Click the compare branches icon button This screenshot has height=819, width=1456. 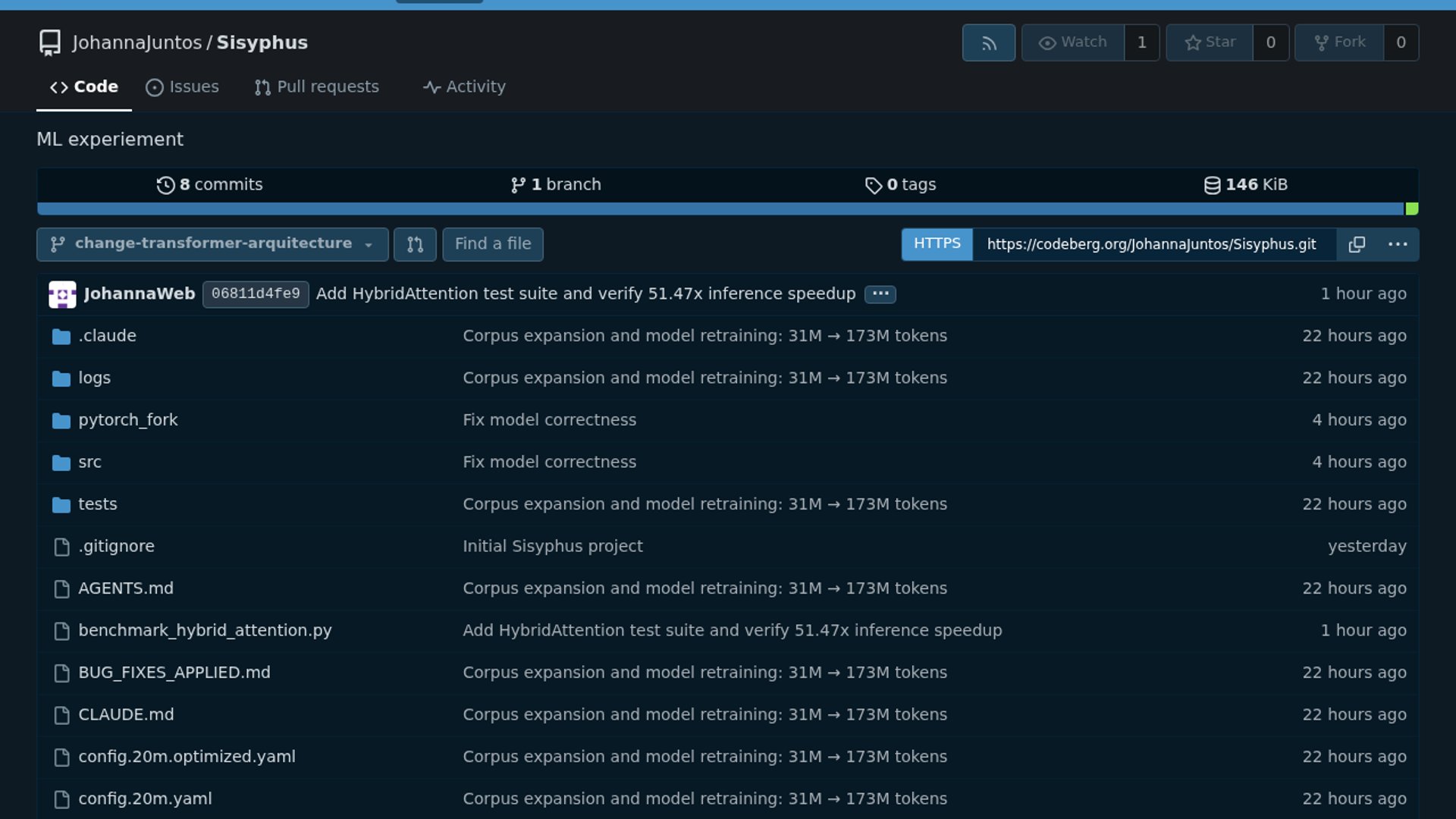coord(415,244)
